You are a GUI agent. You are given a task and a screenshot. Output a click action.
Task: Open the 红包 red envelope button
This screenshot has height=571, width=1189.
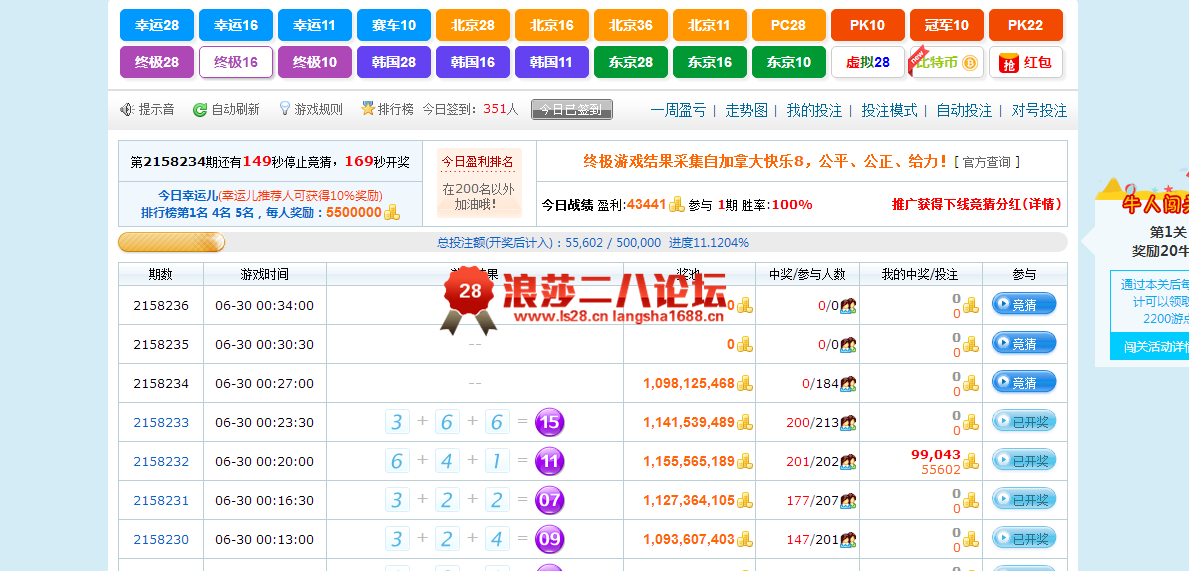pyautogui.click(x=1025, y=62)
